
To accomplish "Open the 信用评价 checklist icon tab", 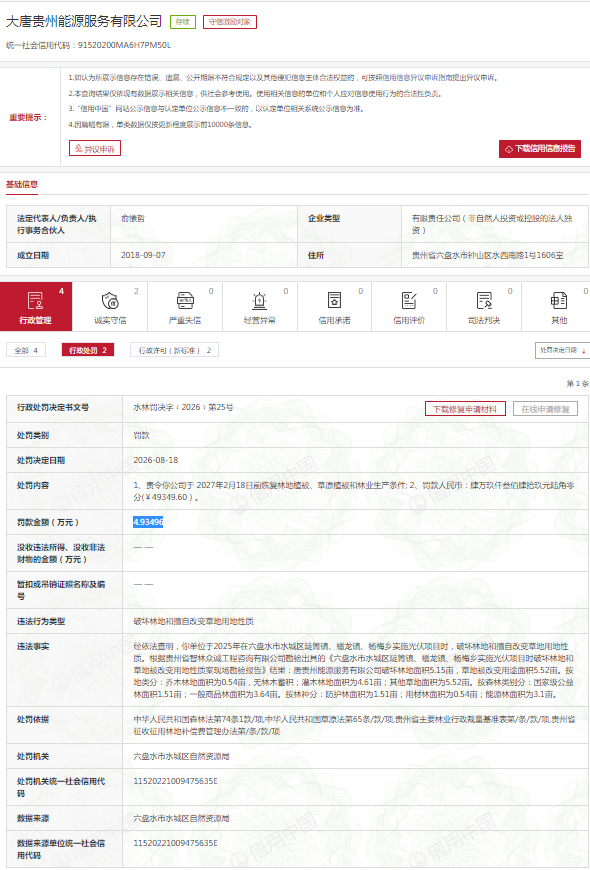I will click(x=409, y=301).
